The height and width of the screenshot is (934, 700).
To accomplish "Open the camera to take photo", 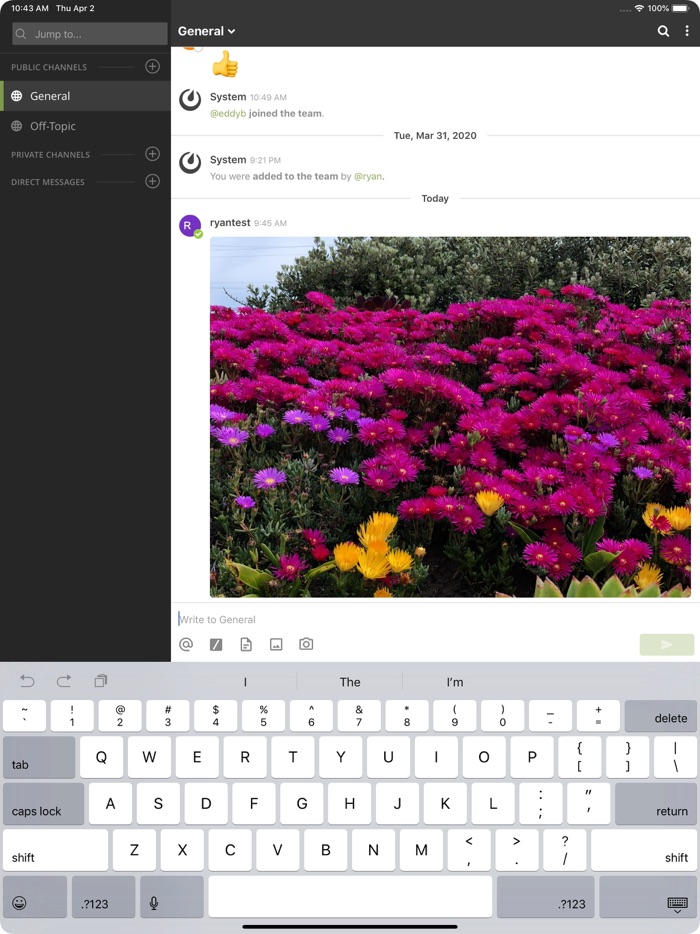I will (306, 644).
